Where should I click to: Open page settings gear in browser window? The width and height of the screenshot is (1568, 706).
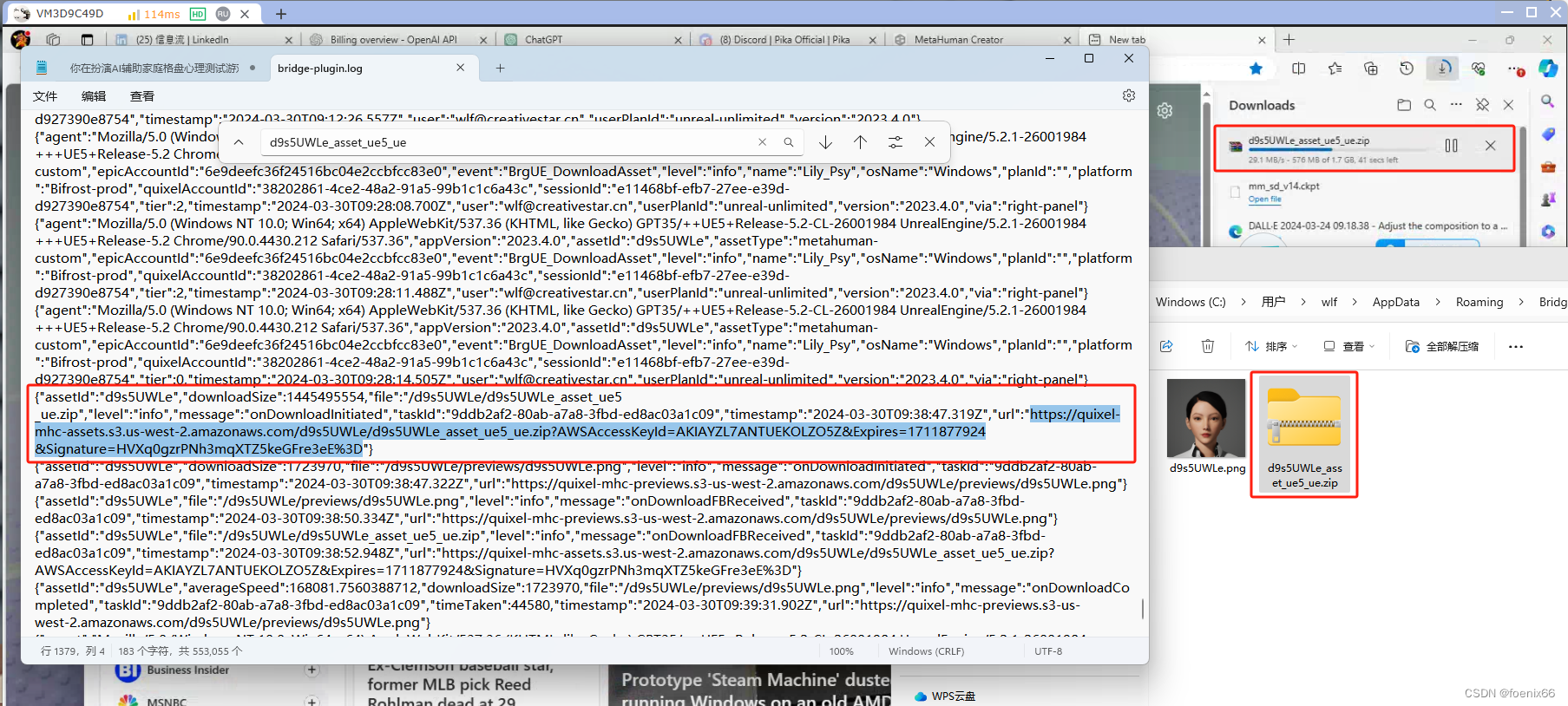[x=1165, y=111]
